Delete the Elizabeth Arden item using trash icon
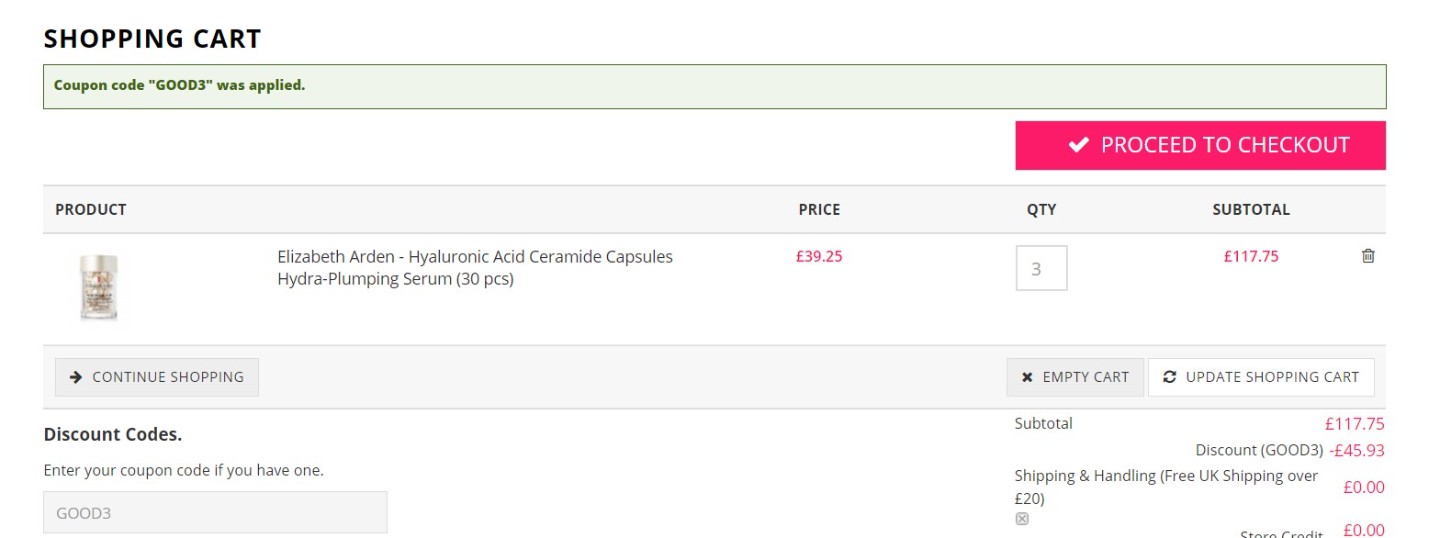The image size is (1440, 538). pyautogui.click(x=1368, y=256)
